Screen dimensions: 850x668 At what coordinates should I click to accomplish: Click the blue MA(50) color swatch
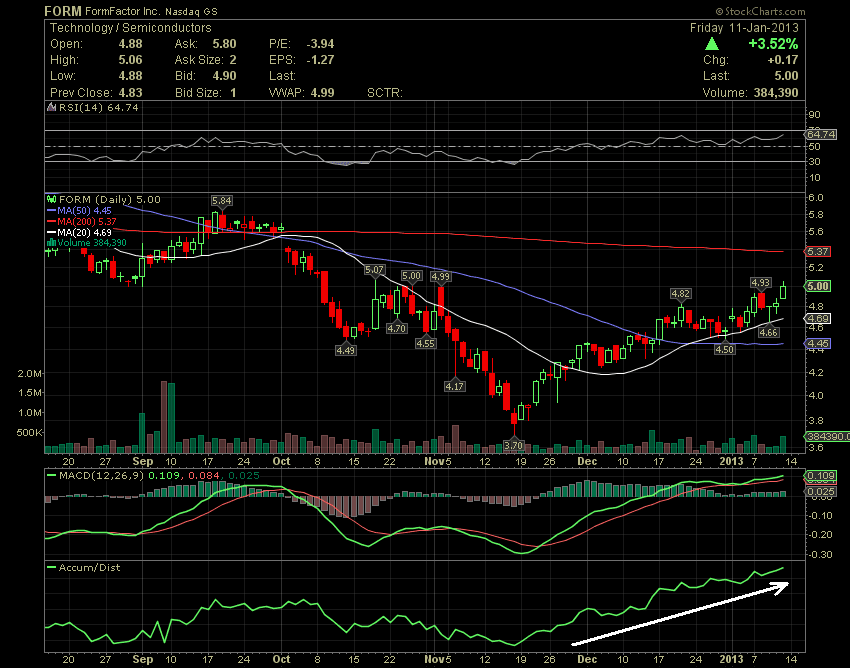point(51,211)
